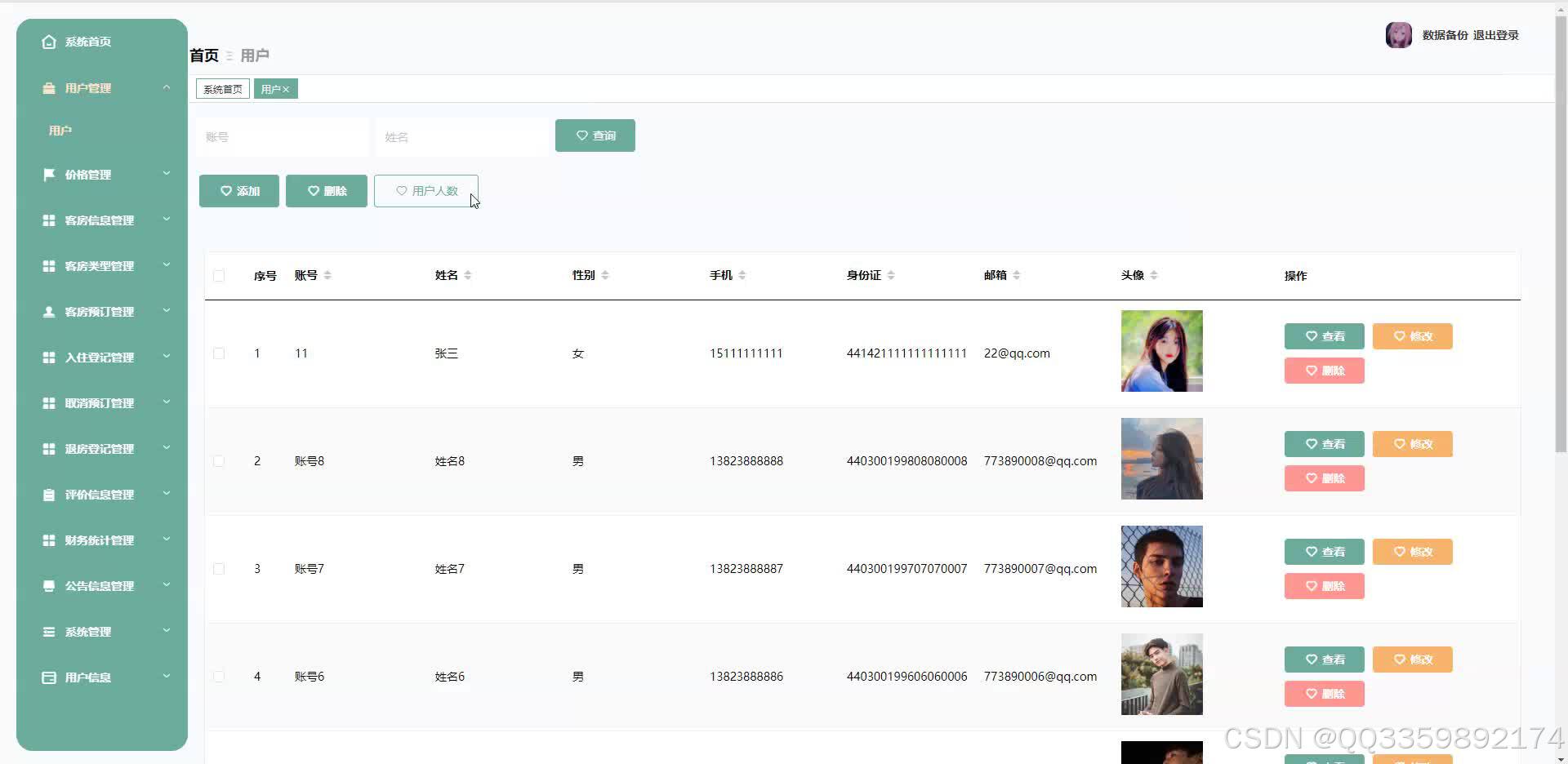Image resolution: width=1568 pixels, height=764 pixels.
Task: Check the checkbox for the 账号6 row
Action: point(219,677)
